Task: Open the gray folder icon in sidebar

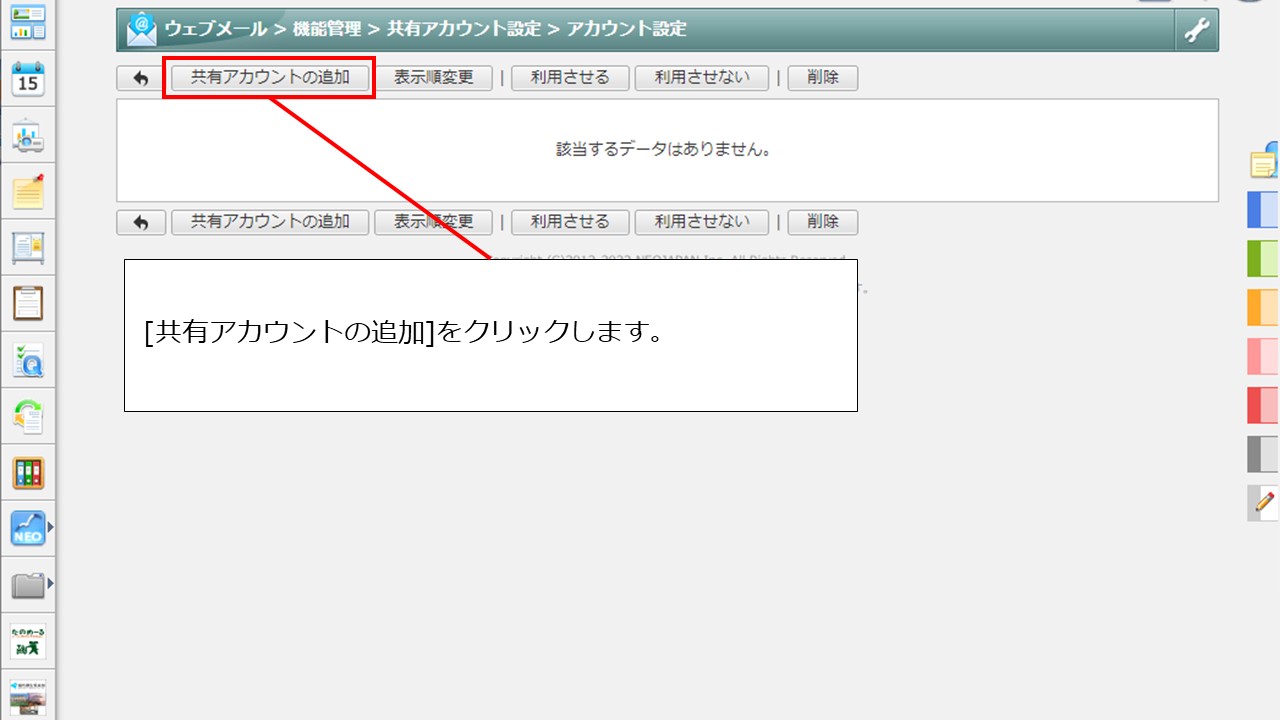Action: click(28, 585)
